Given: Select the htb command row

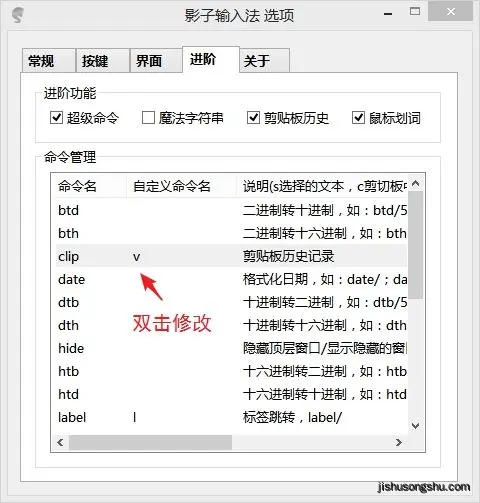Looking at the screenshot, I should point(231,371).
